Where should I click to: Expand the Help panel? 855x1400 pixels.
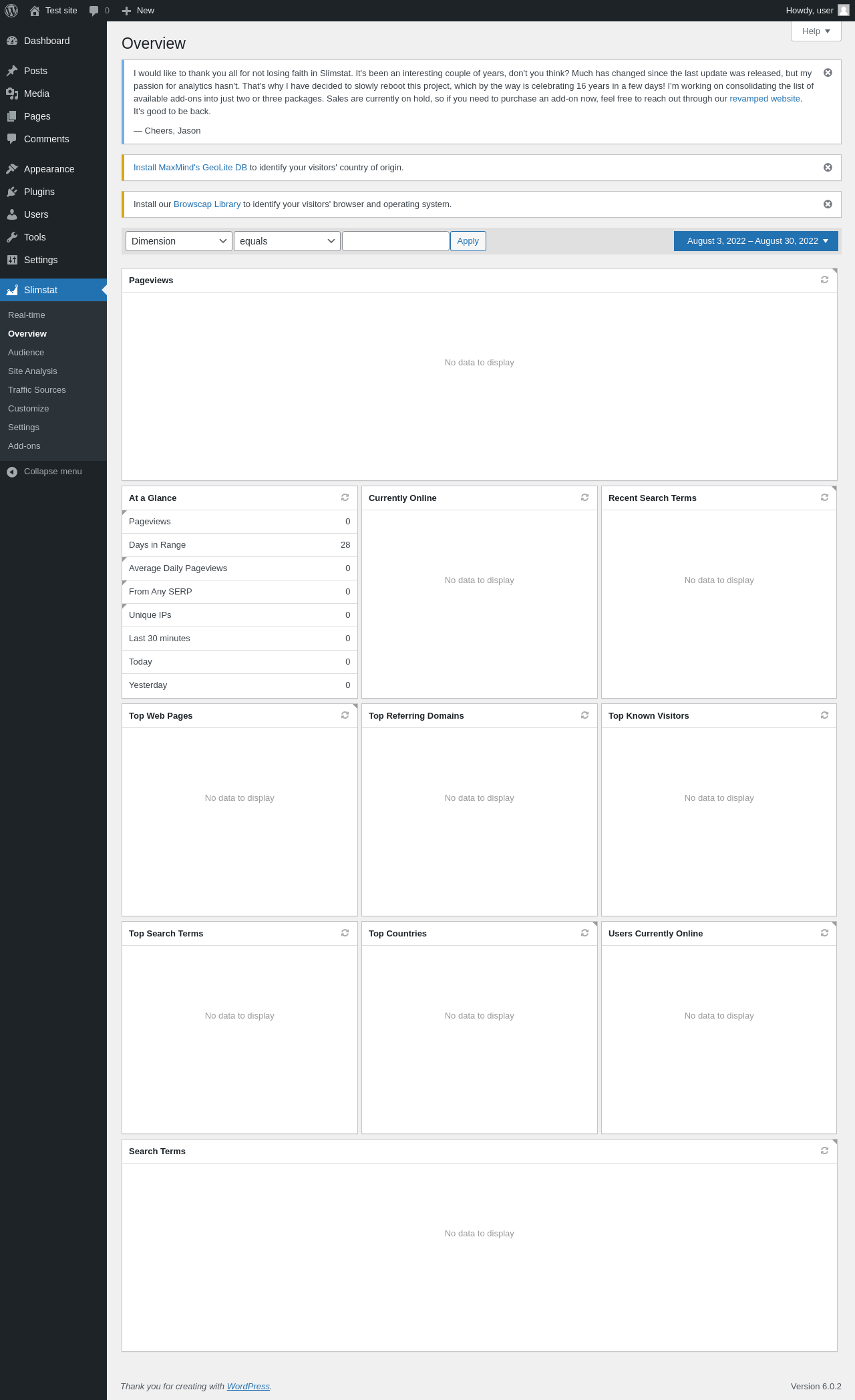tap(816, 31)
